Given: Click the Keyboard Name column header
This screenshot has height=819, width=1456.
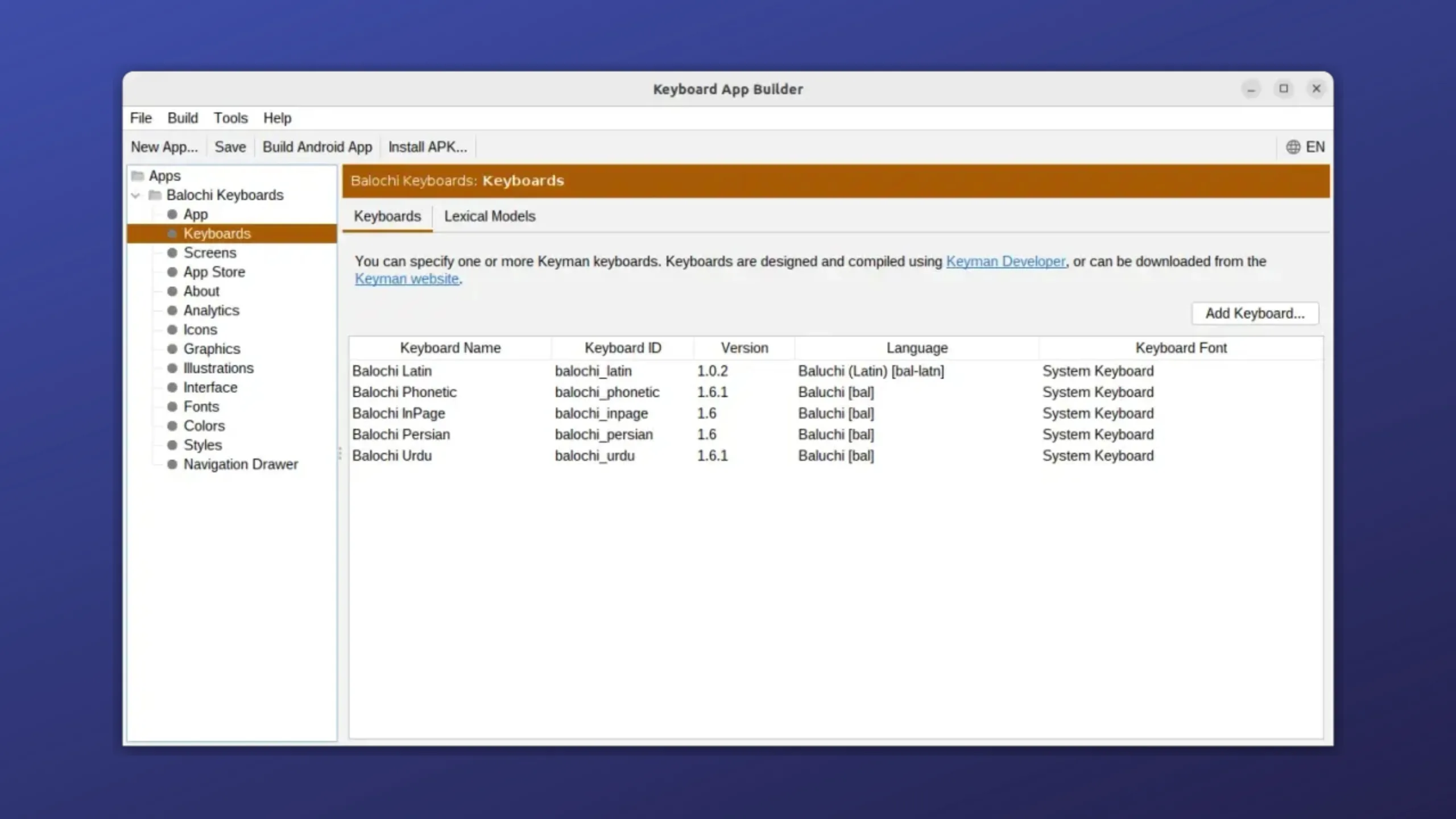Looking at the screenshot, I should pos(450,348).
